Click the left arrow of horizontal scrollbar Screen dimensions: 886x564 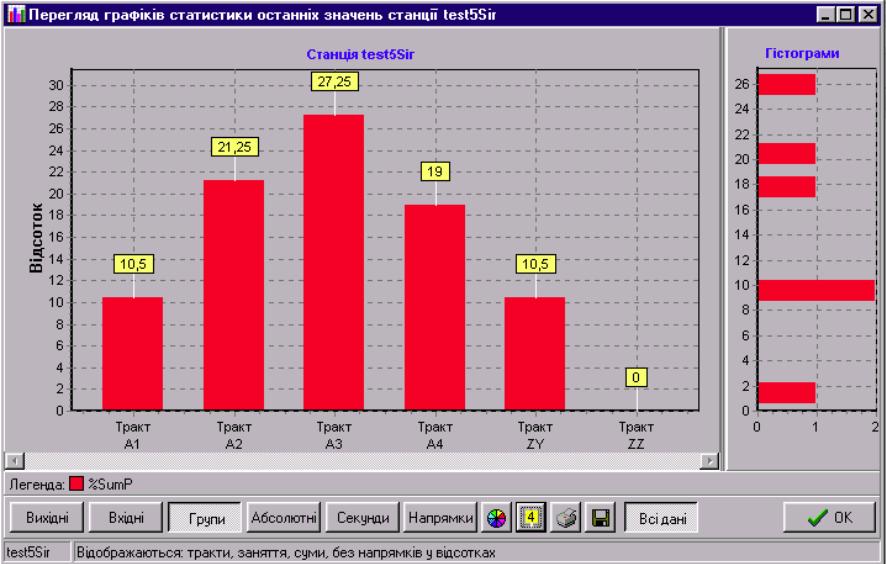(14, 461)
